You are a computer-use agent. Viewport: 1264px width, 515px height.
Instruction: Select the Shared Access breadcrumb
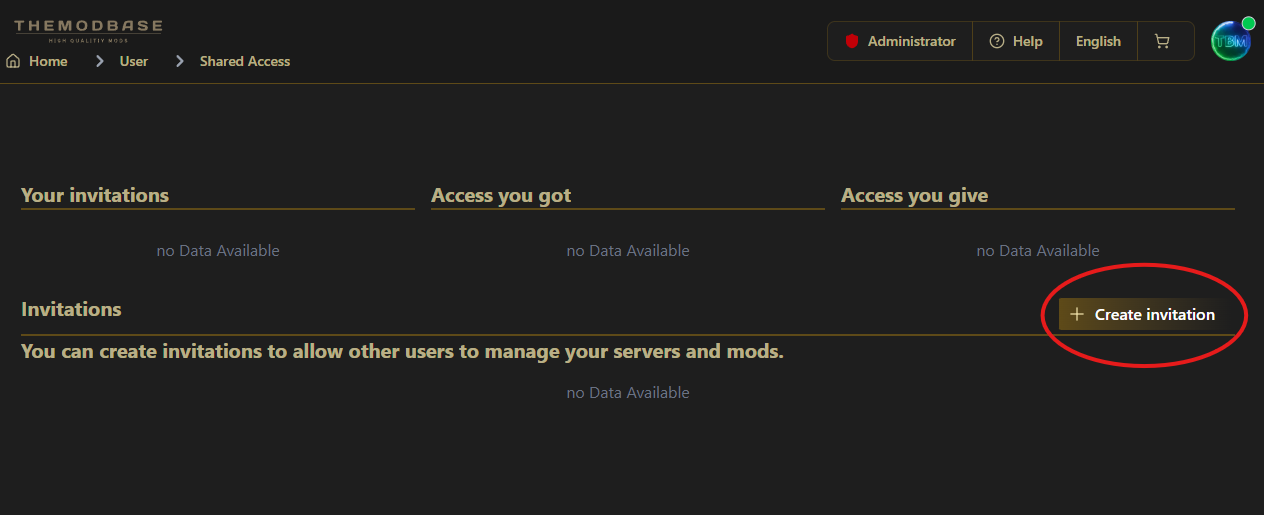(245, 61)
